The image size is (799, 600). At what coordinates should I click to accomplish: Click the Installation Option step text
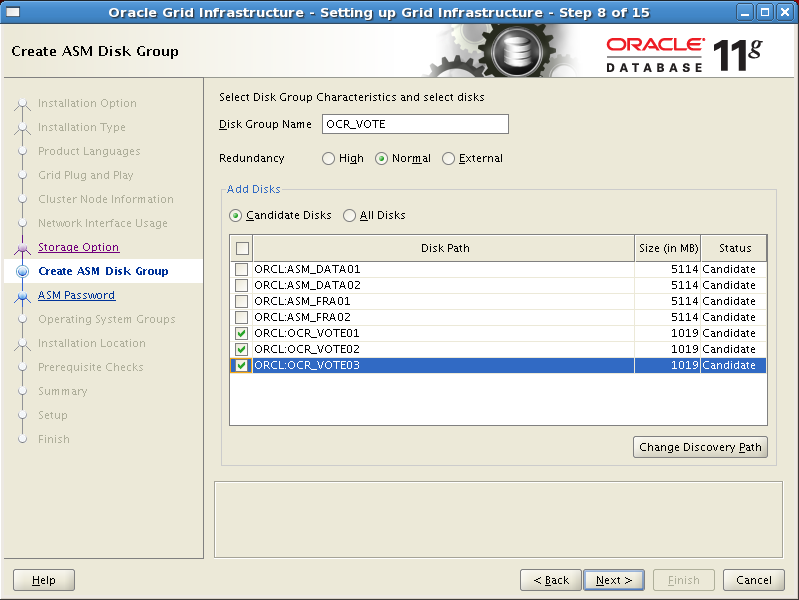(87, 103)
